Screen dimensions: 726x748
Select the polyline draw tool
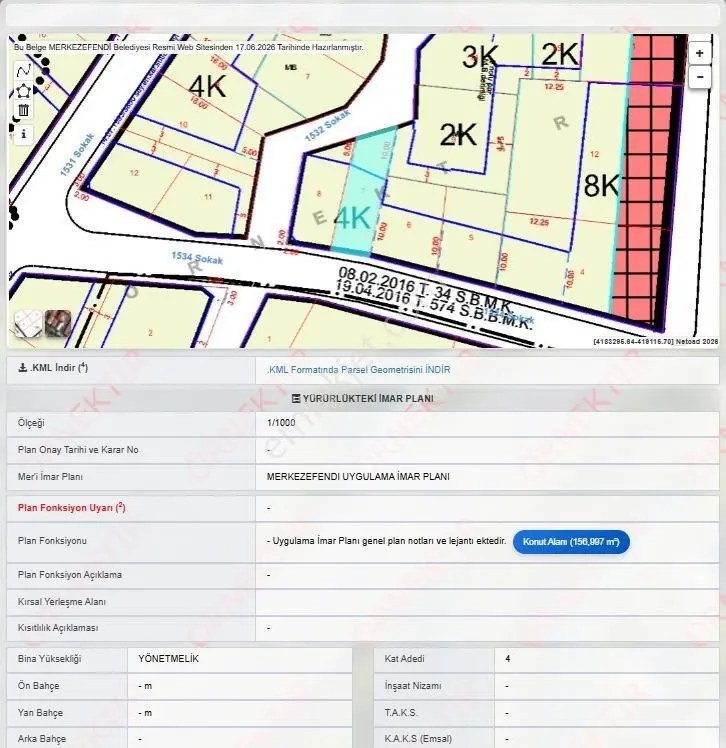click(x=23, y=71)
